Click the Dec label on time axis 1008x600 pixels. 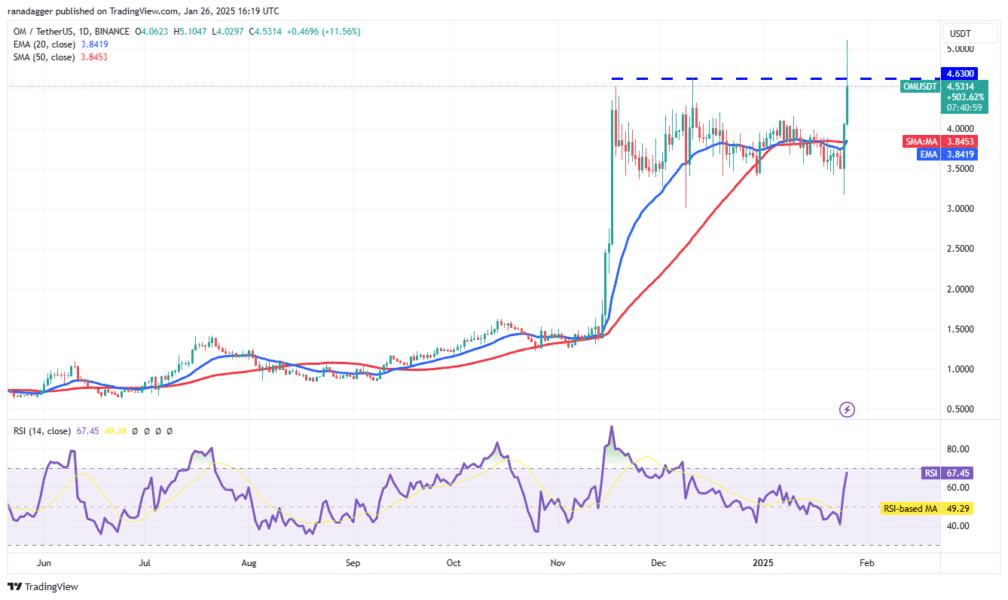tap(658, 563)
